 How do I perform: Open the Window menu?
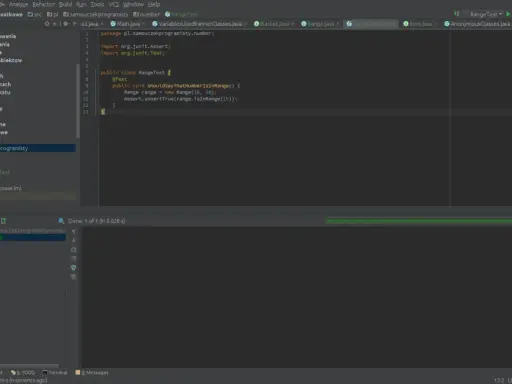[x=133, y=4]
